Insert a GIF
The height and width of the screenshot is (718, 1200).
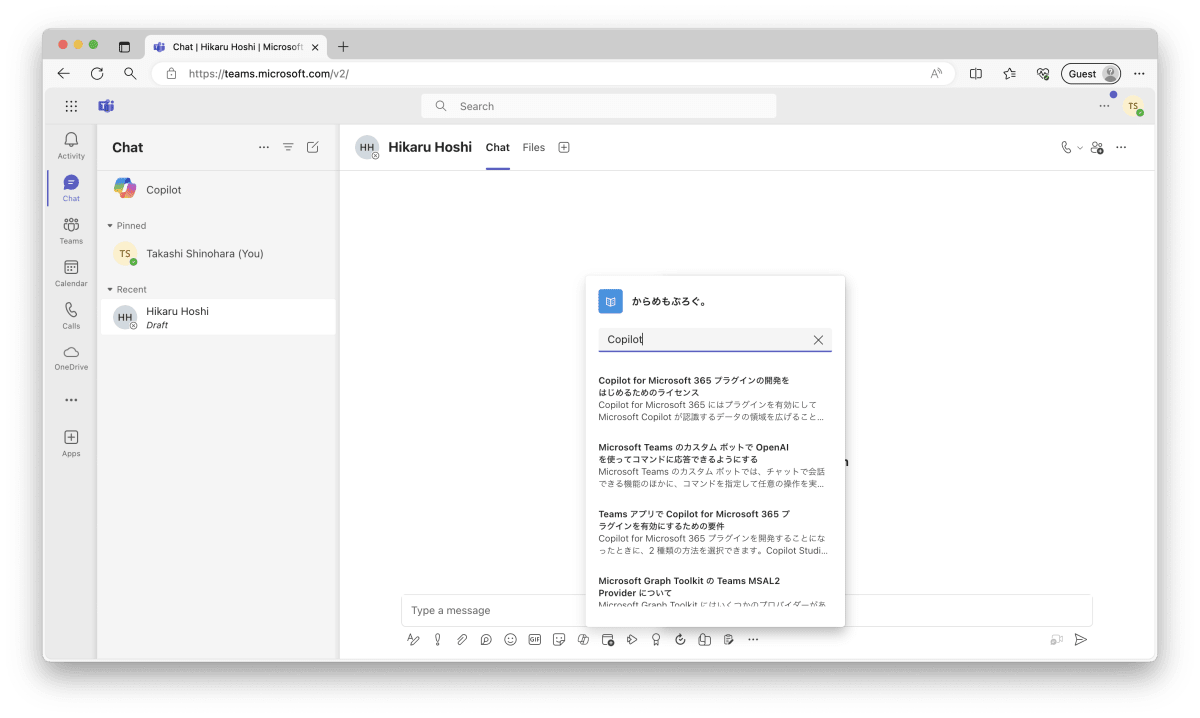(535, 640)
